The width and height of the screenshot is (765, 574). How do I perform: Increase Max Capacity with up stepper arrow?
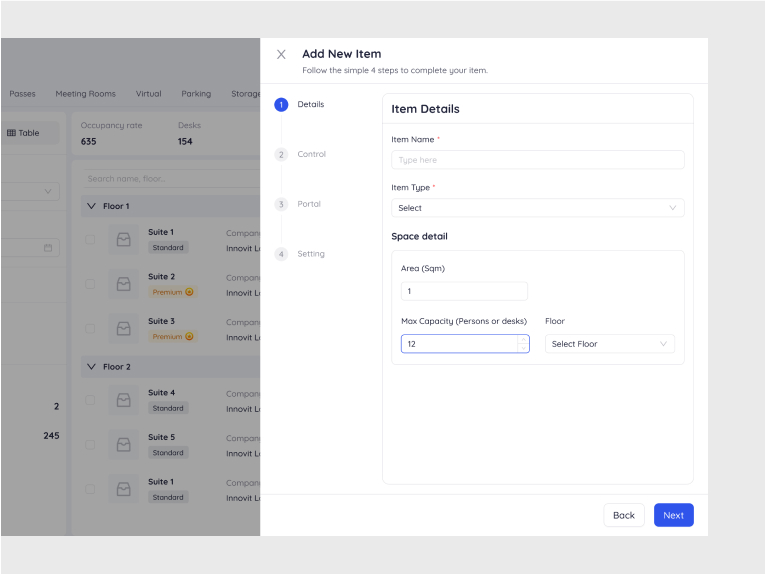[x=523, y=339]
